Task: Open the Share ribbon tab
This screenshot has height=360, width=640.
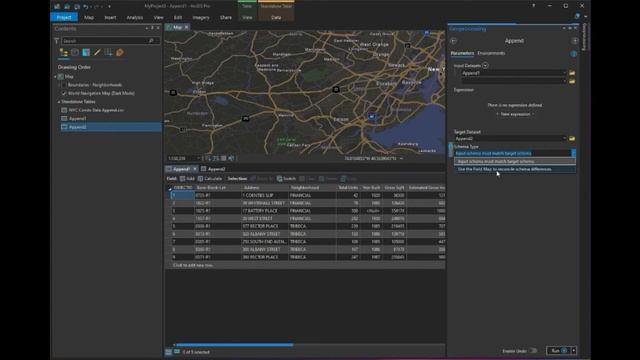Action: pos(226,18)
